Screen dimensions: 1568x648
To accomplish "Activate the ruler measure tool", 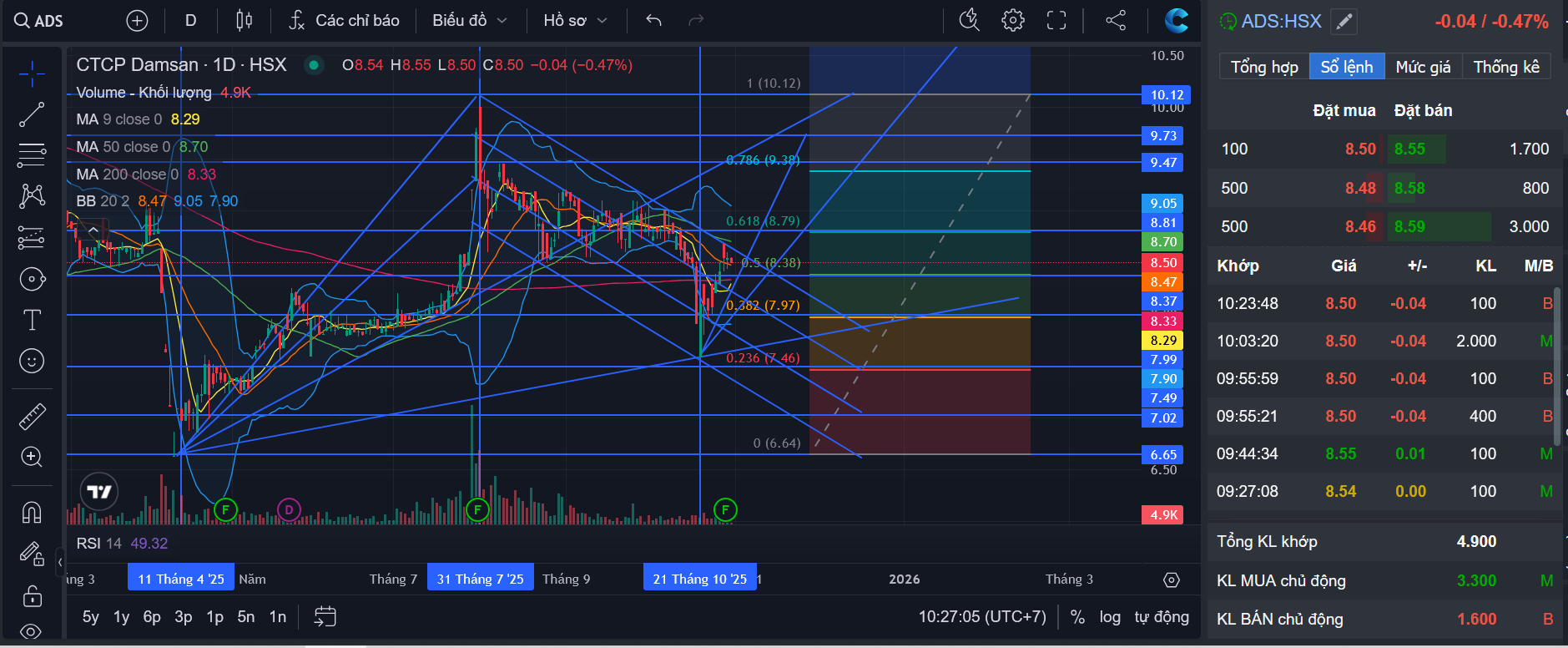I will 32,417.
